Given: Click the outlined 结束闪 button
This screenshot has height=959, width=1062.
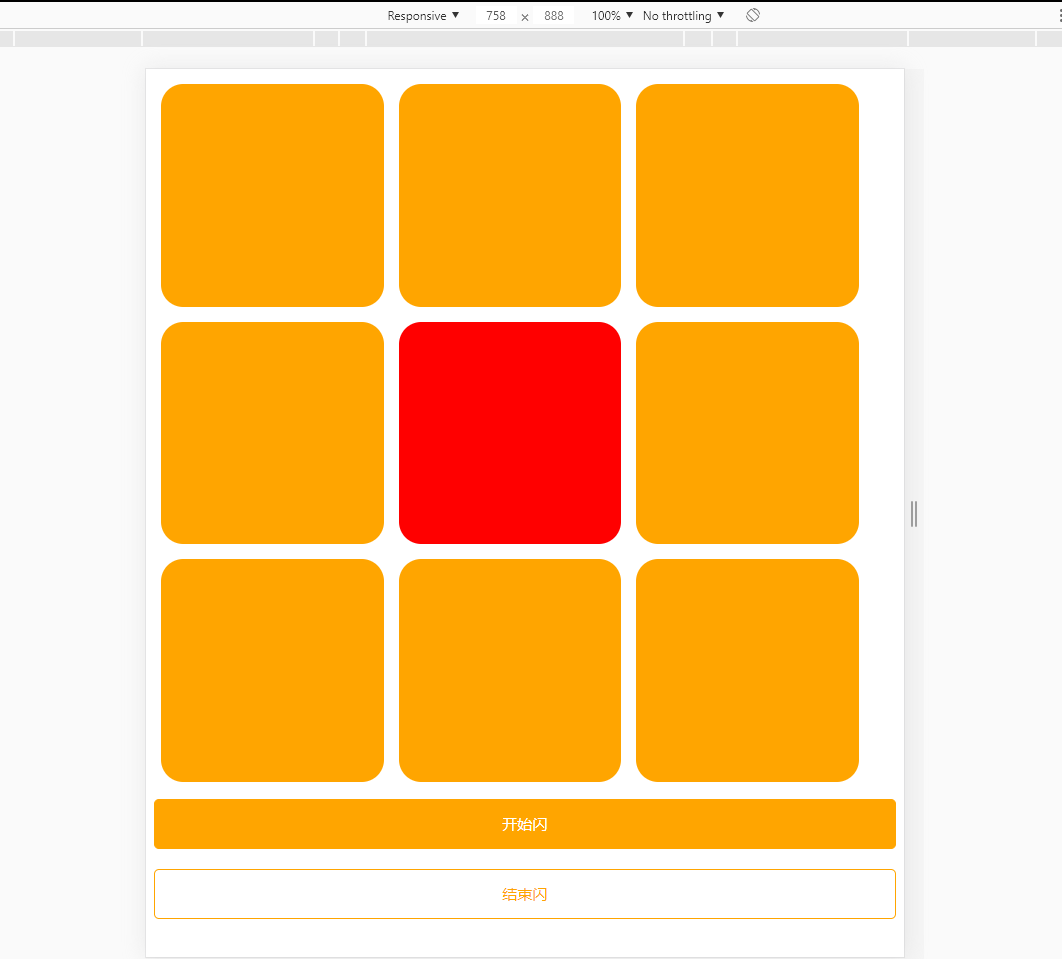Looking at the screenshot, I should point(525,894).
